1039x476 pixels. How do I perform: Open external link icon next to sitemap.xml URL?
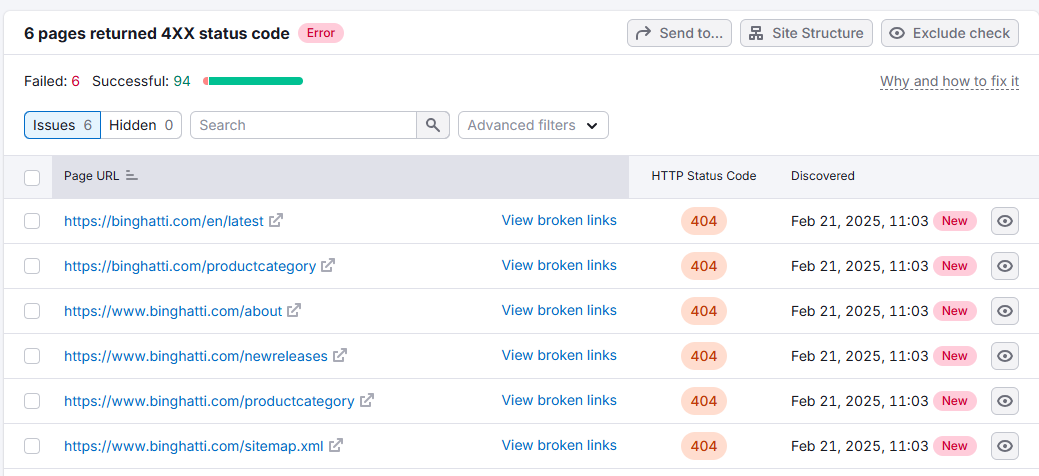point(336,446)
